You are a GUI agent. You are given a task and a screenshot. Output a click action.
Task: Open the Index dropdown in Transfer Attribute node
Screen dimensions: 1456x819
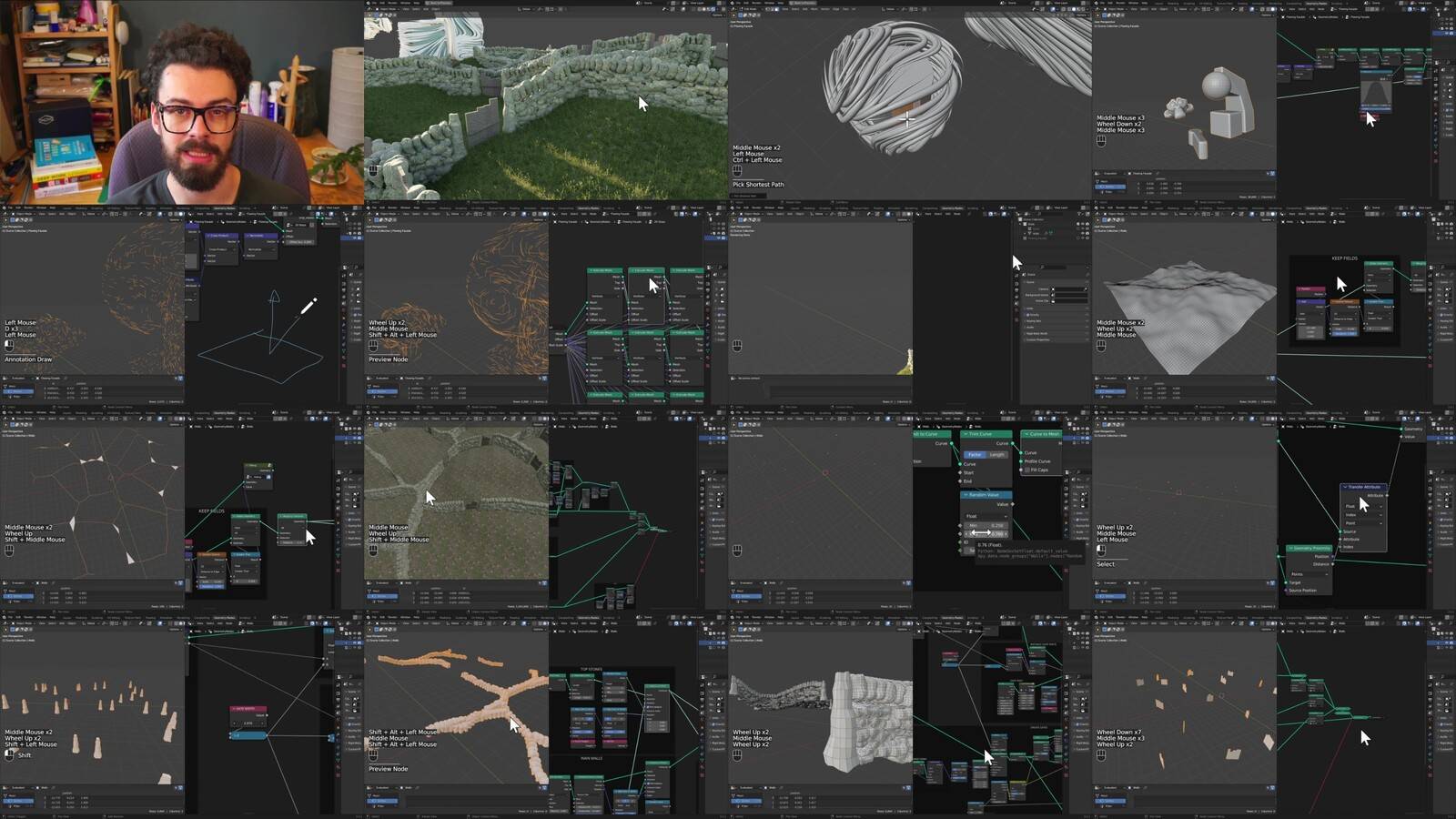tap(1363, 515)
